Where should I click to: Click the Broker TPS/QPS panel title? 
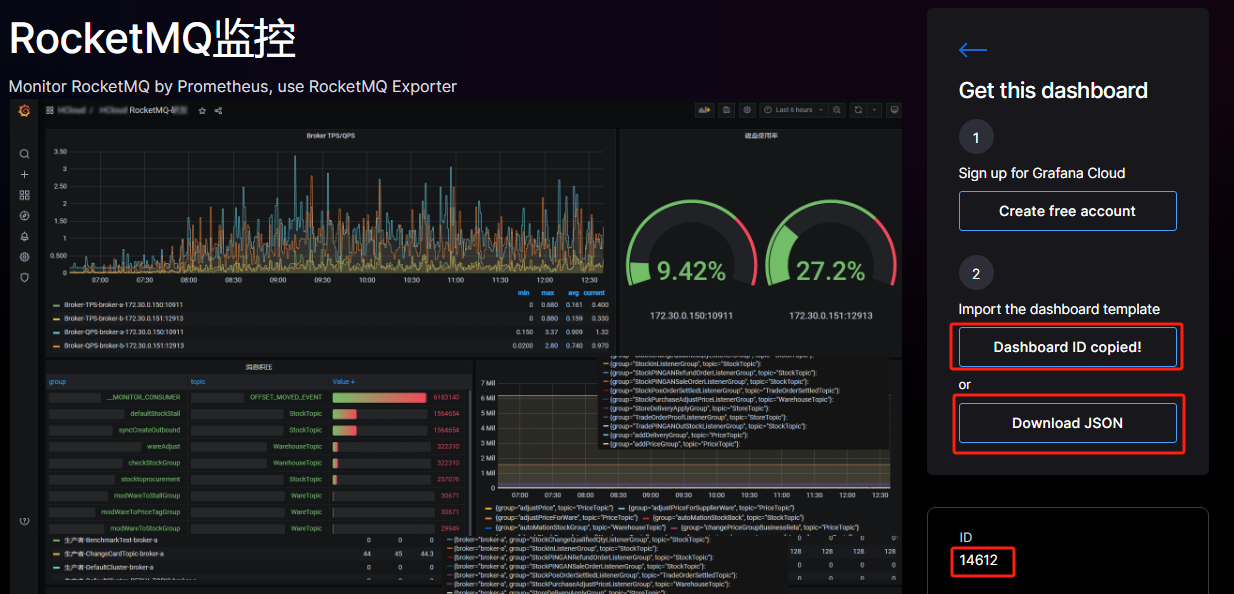pos(330,135)
